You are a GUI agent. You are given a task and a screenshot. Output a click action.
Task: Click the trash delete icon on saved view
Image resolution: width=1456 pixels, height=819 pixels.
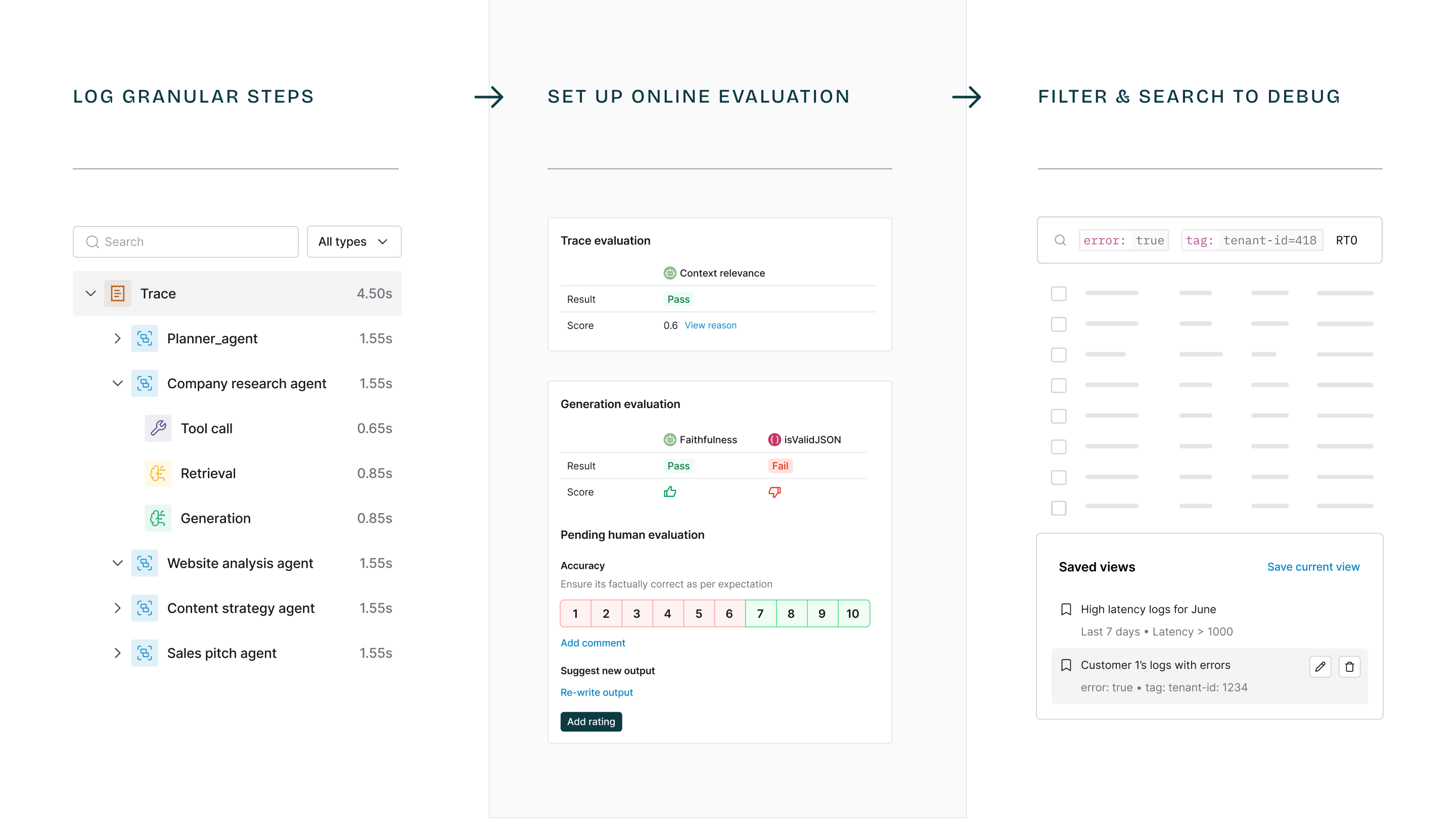point(1349,667)
